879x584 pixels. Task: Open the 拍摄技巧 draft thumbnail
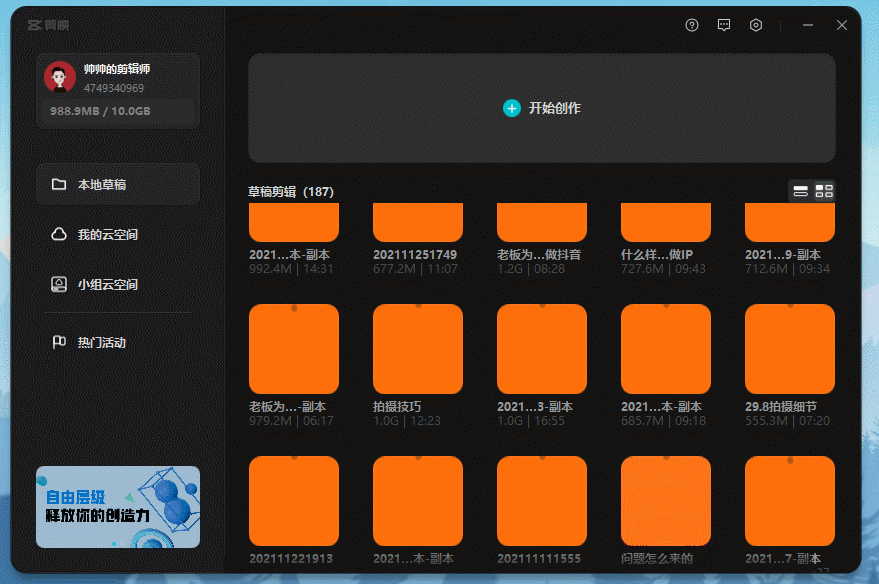pos(418,349)
